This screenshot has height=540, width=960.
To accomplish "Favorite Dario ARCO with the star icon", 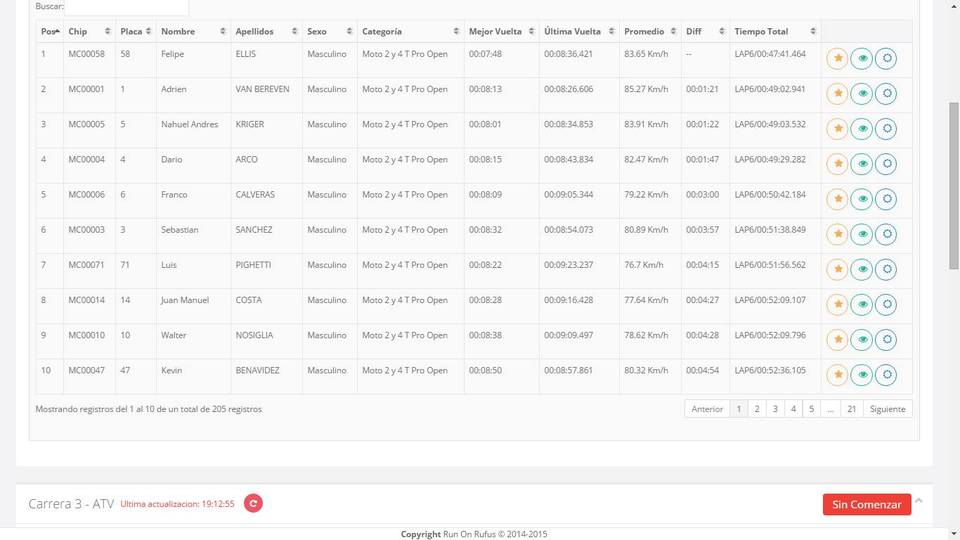I will [837, 164].
